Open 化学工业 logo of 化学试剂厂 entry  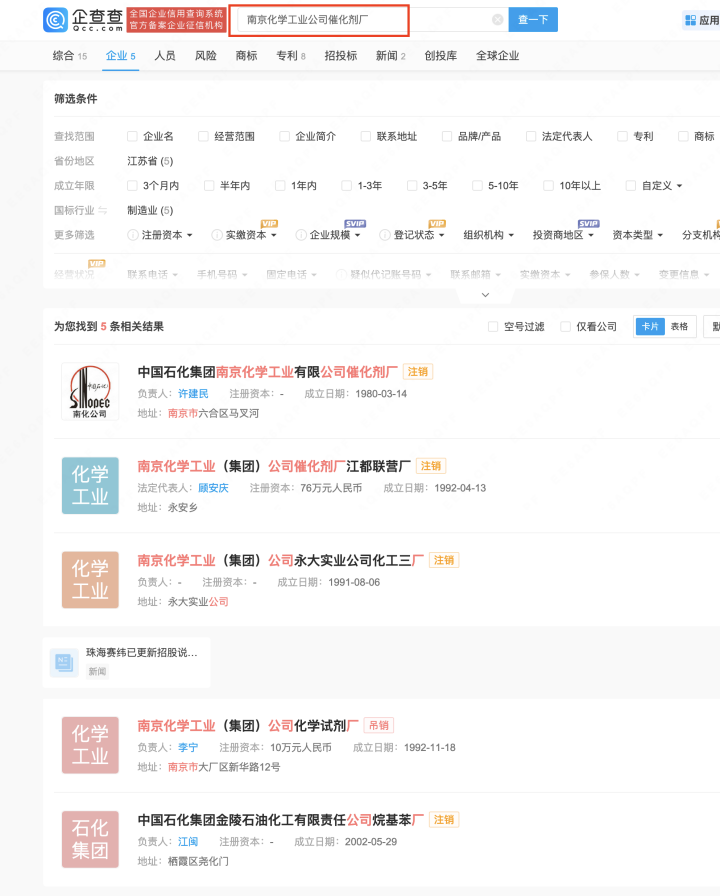point(90,745)
